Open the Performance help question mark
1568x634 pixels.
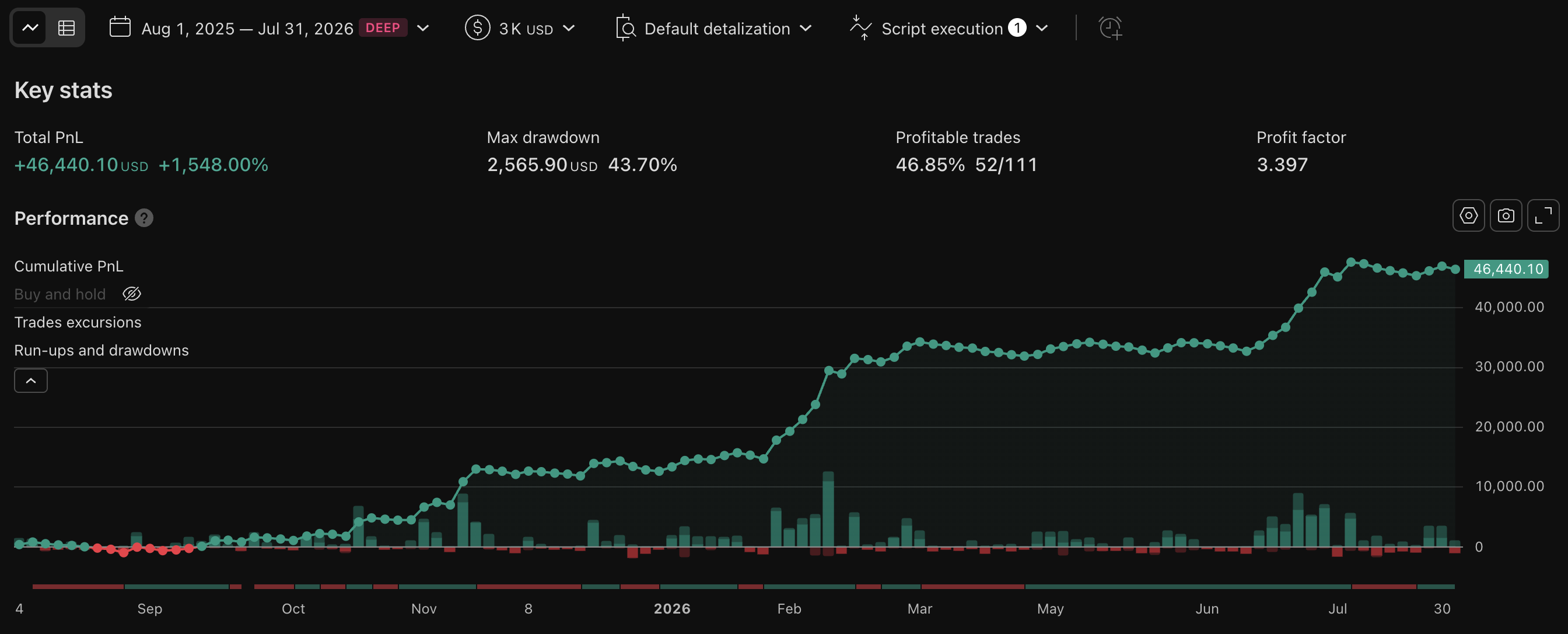click(x=143, y=218)
